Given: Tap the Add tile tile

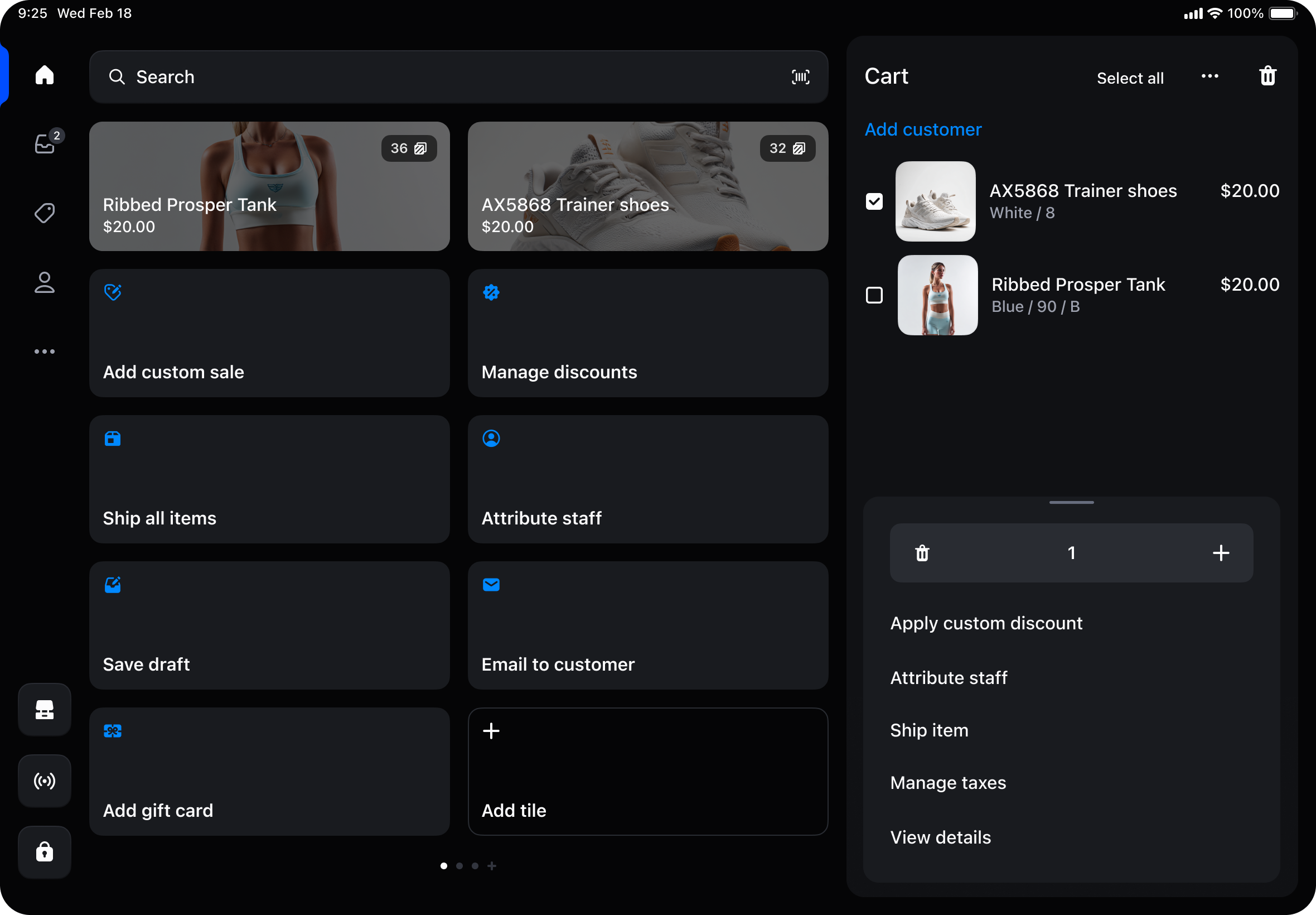Looking at the screenshot, I should pyautogui.click(x=648, y=772).
